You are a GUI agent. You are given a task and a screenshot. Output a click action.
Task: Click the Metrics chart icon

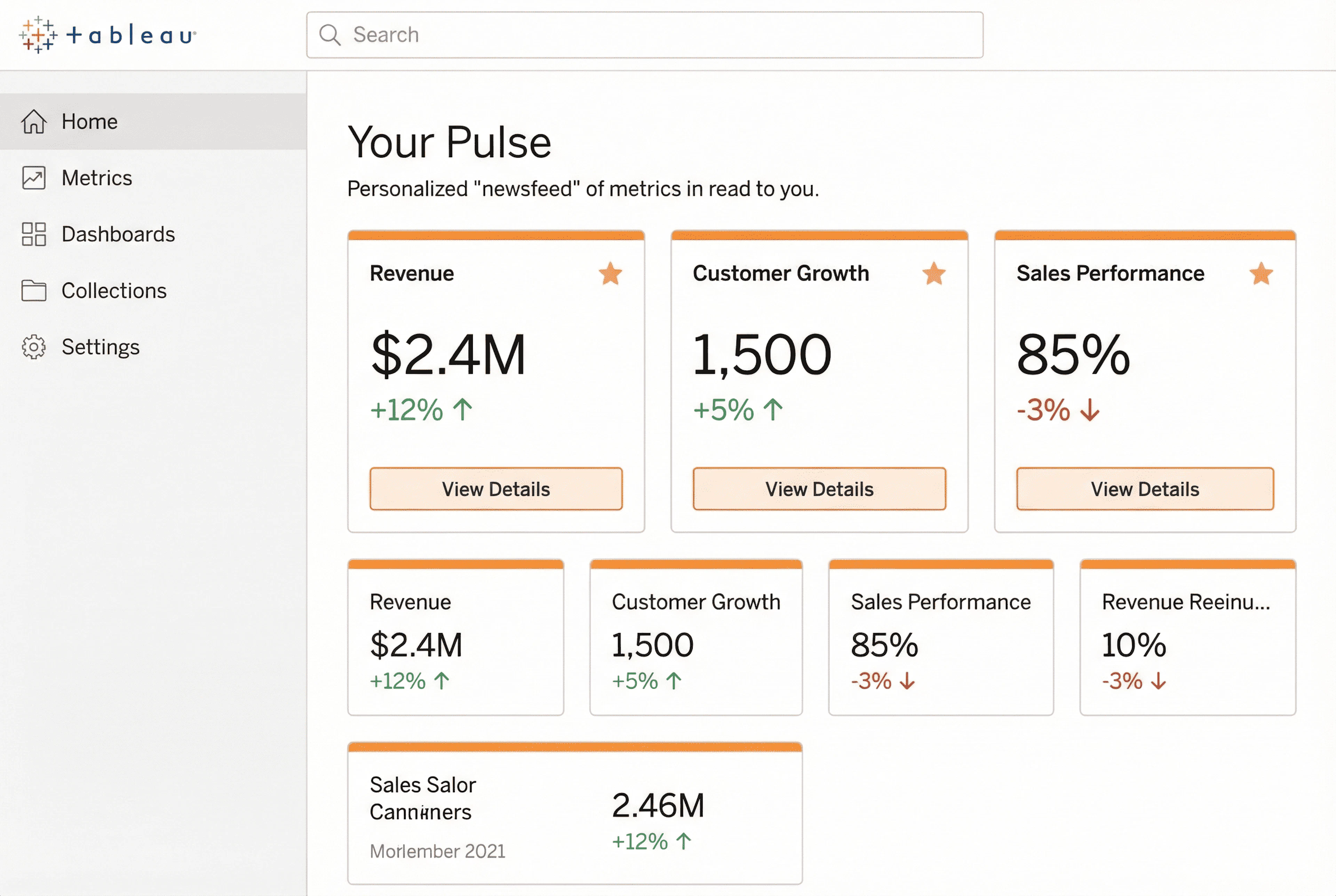pyautogui.click(x=34, y=178)
